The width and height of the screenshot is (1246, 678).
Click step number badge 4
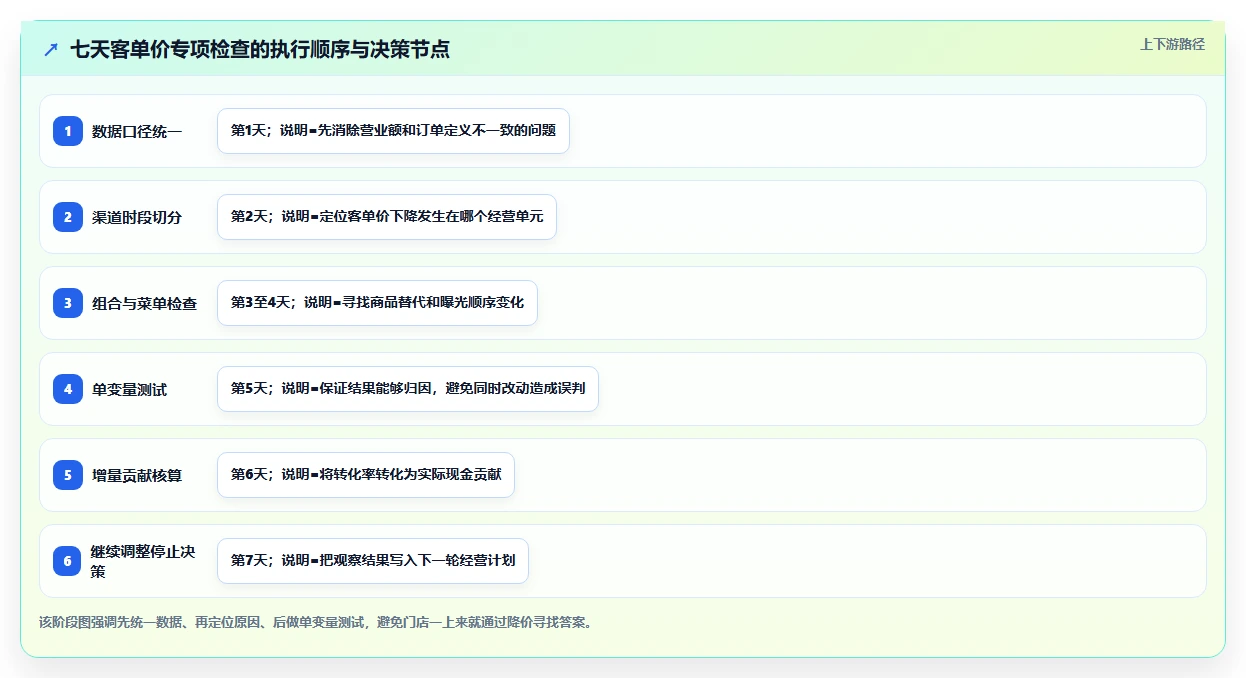click(x=68, y=389)
